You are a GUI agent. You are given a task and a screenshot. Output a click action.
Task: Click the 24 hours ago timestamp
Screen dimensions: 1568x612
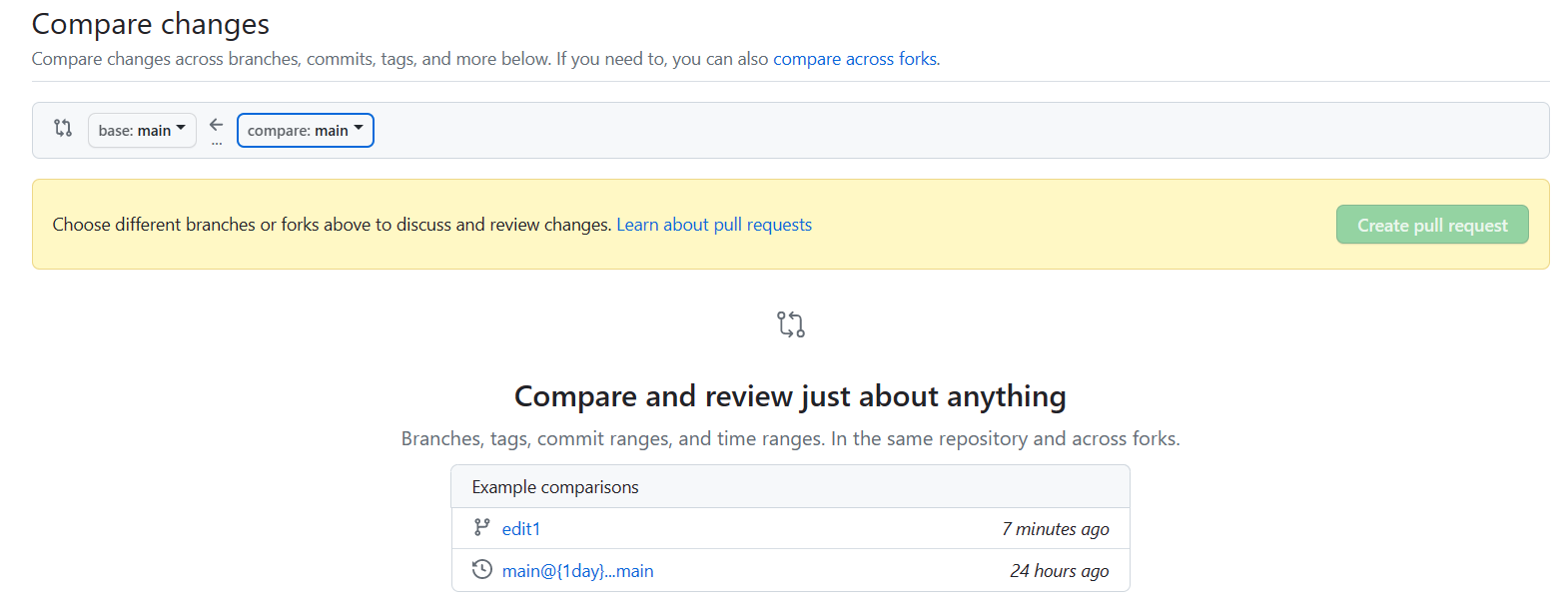pyautogui.click(x=1059, y=571)
